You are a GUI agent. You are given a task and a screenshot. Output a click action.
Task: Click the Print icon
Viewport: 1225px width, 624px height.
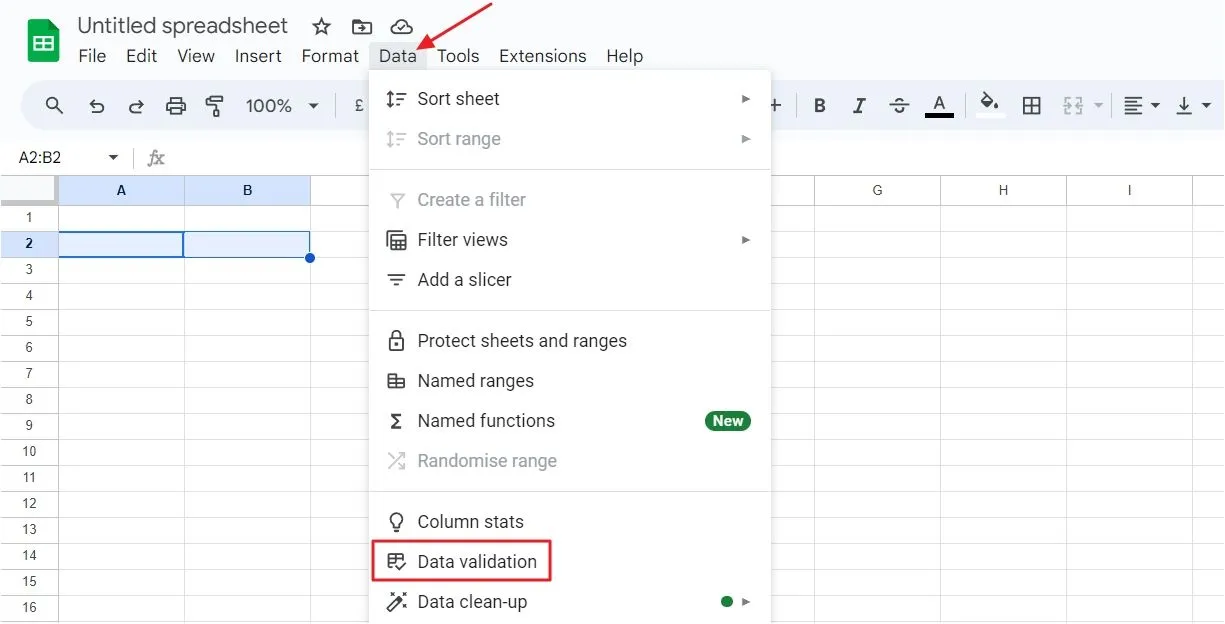tap(176, 105)
